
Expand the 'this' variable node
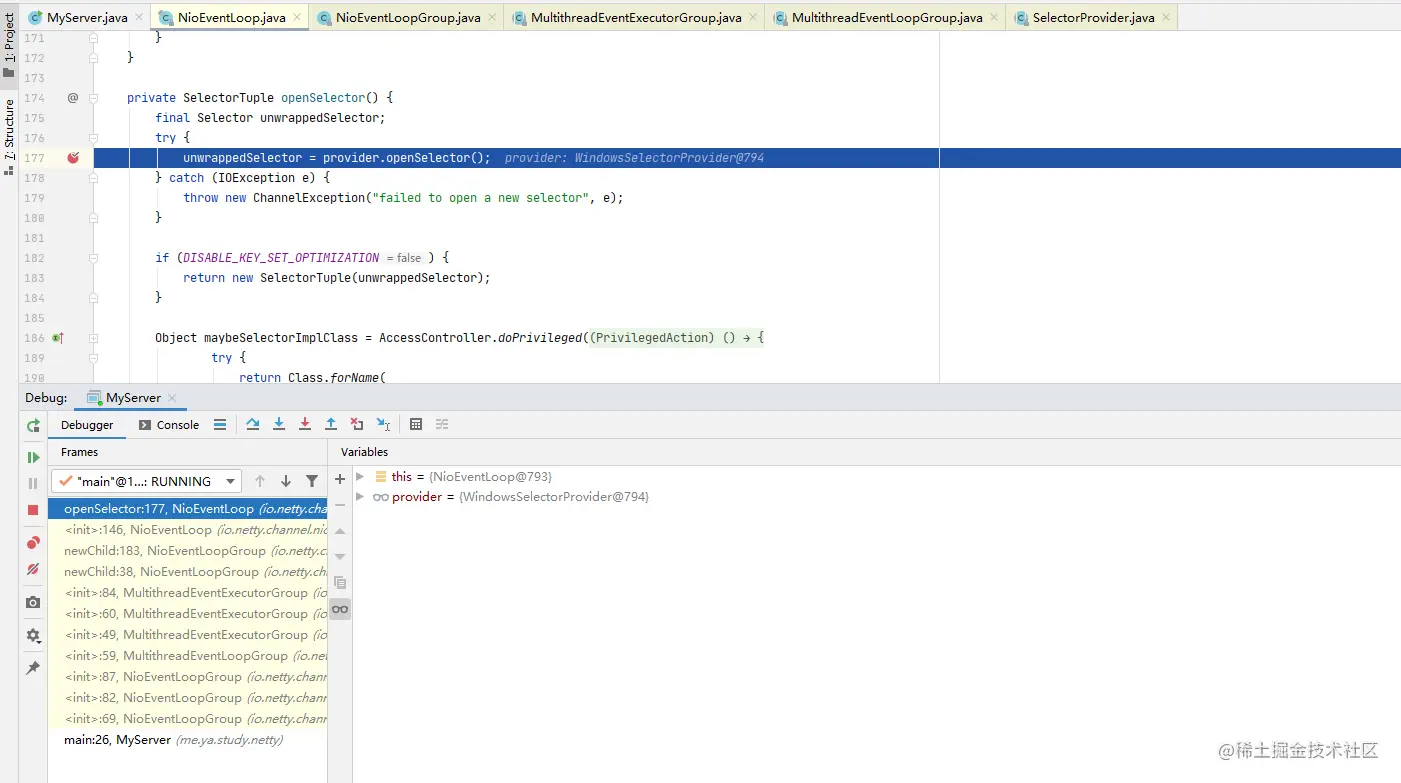point(360,477)
